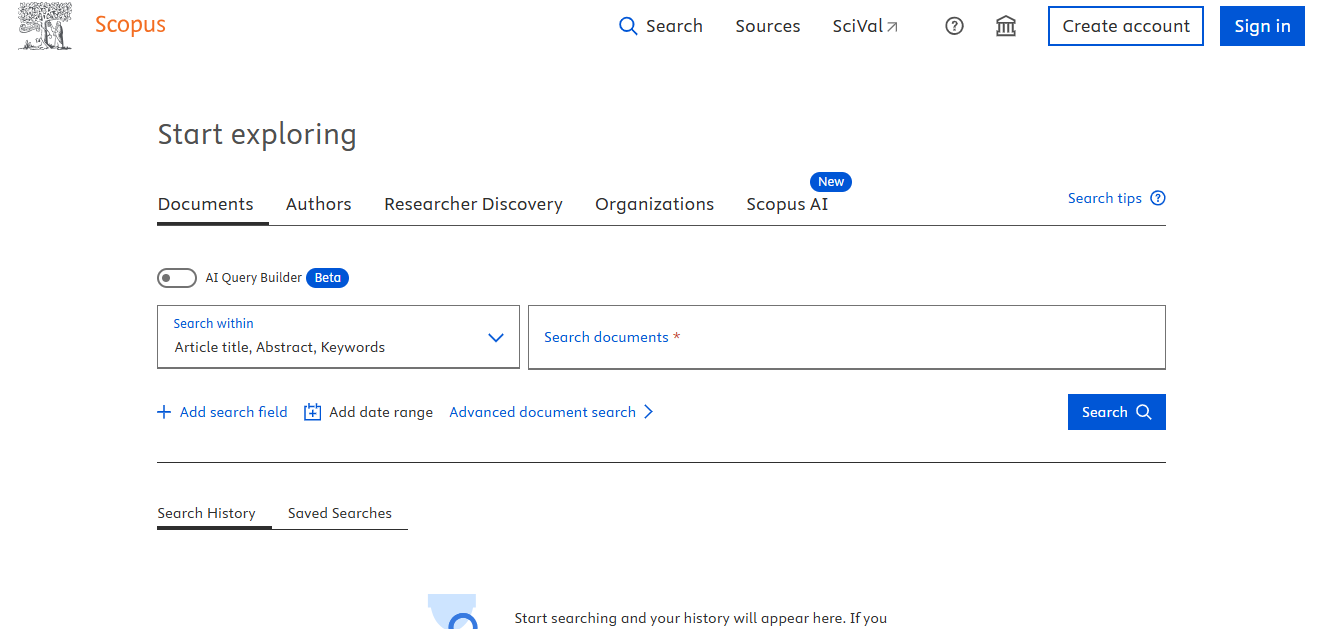Open the help question mark icon
The width and height of the screenshot is (1328, 629).
pyautogui.click(x=954, y=27)
